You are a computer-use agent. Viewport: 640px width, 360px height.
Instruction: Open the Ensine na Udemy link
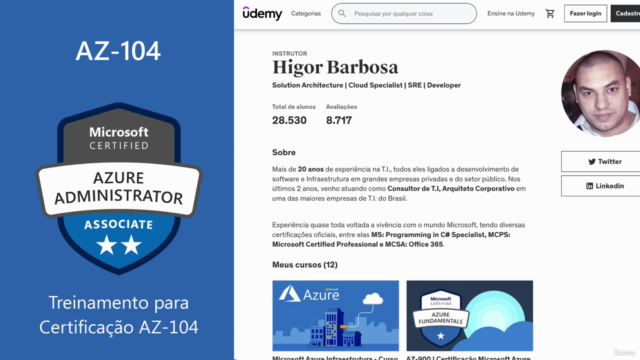(x=511, y=13)
